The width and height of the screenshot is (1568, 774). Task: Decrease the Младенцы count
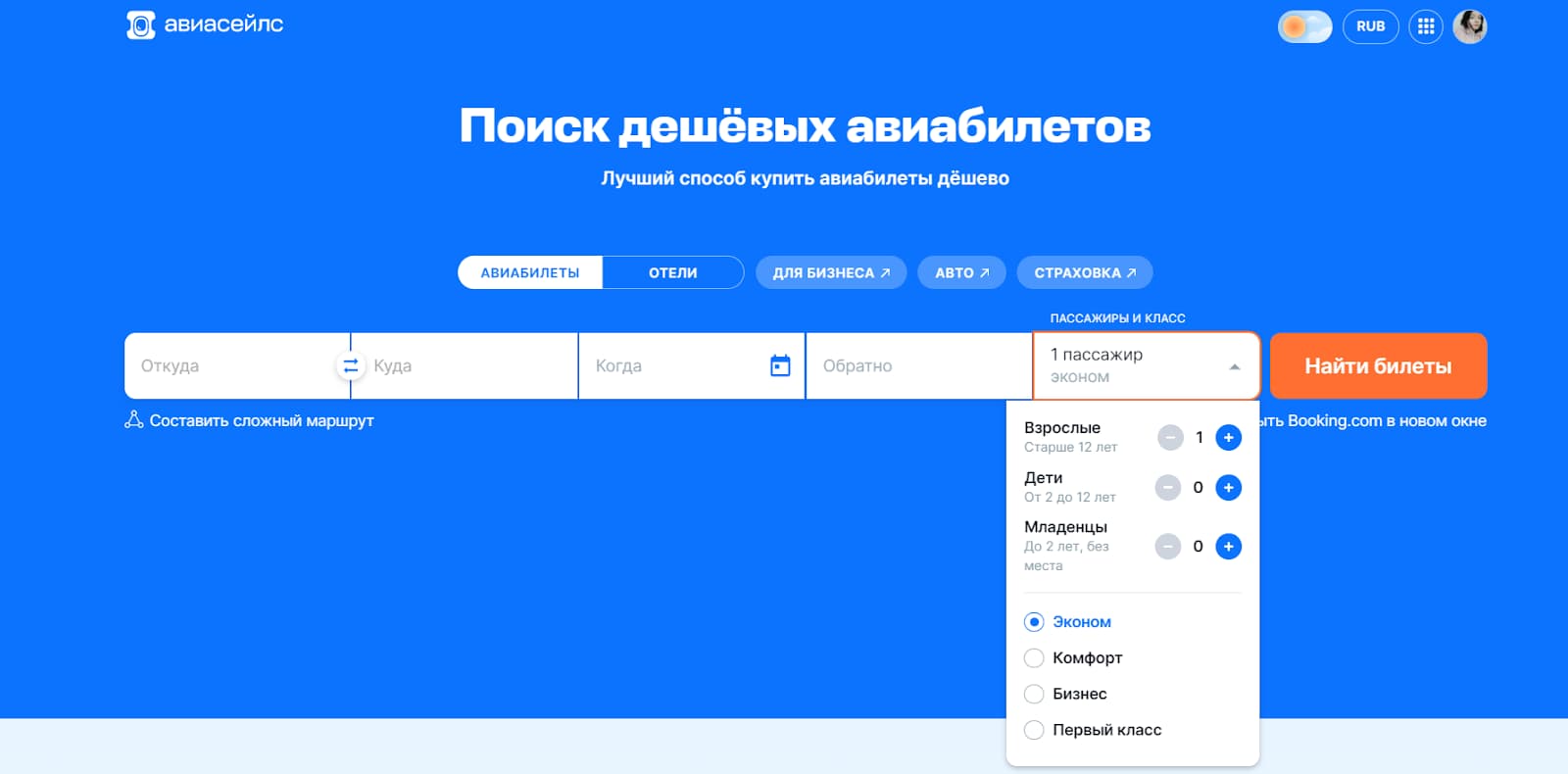click(1168, 546)
